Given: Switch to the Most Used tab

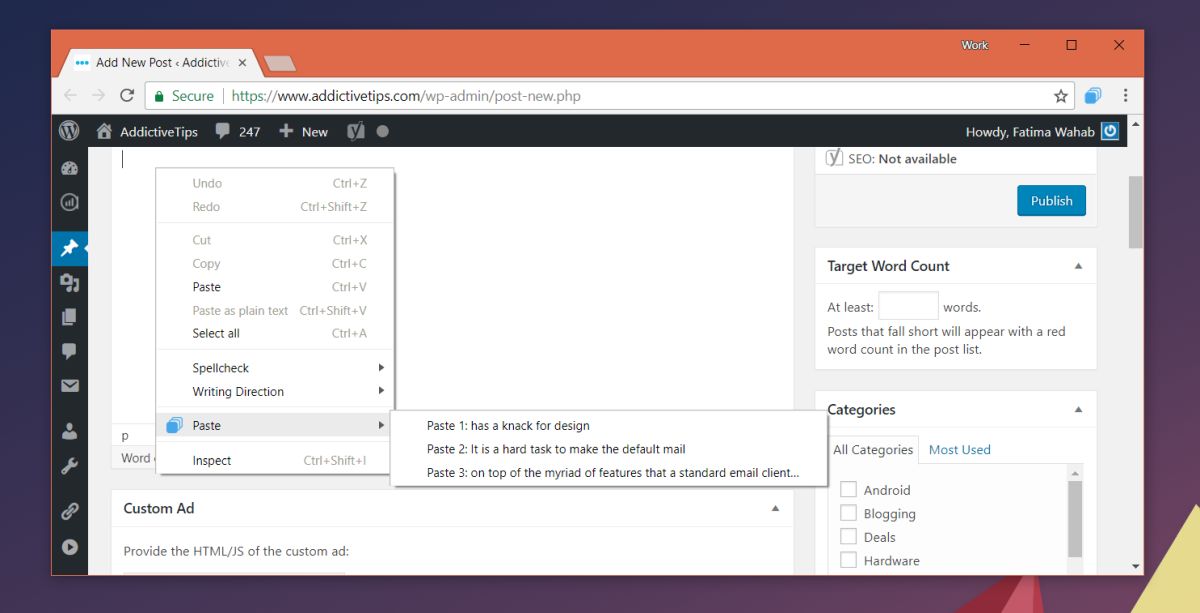Looking at the screenshot, I should point(959,450).
